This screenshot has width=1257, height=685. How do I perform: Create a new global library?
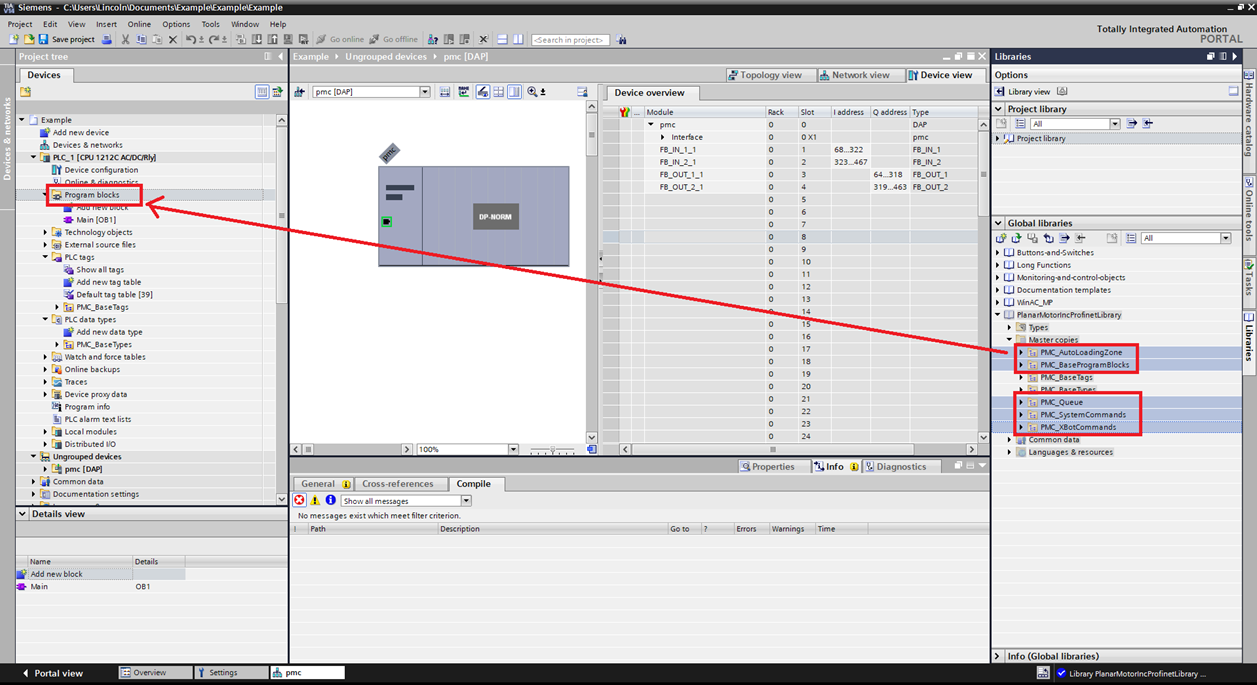[1001, 238]
